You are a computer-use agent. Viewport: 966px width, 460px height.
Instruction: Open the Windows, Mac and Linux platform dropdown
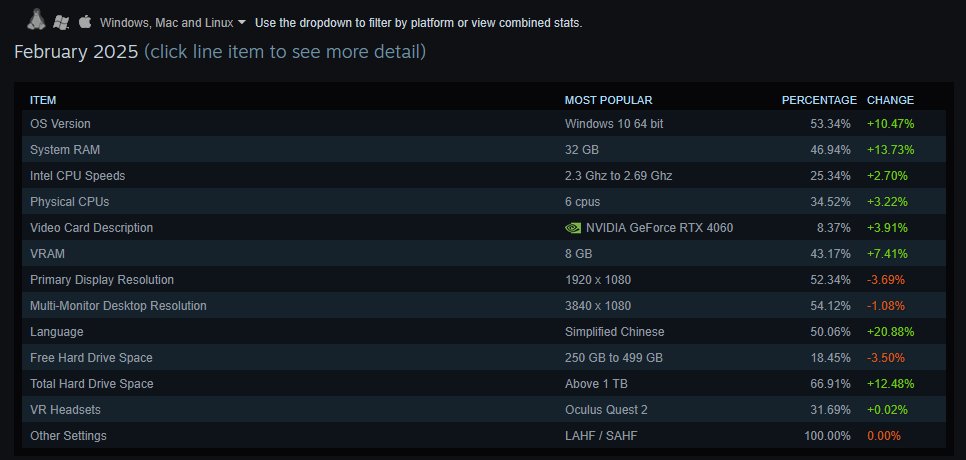click(172, 23)
